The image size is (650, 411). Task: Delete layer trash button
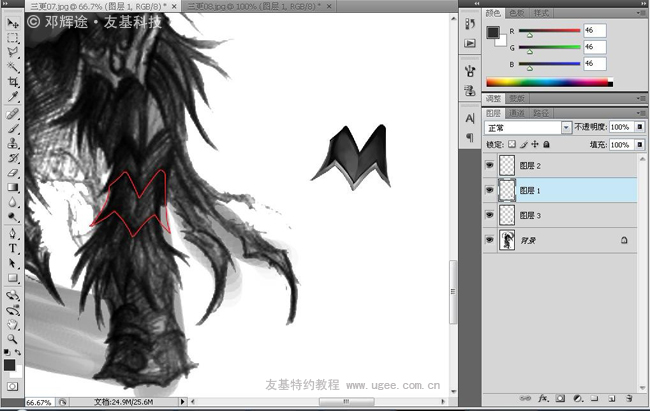[x=629, y=398]
